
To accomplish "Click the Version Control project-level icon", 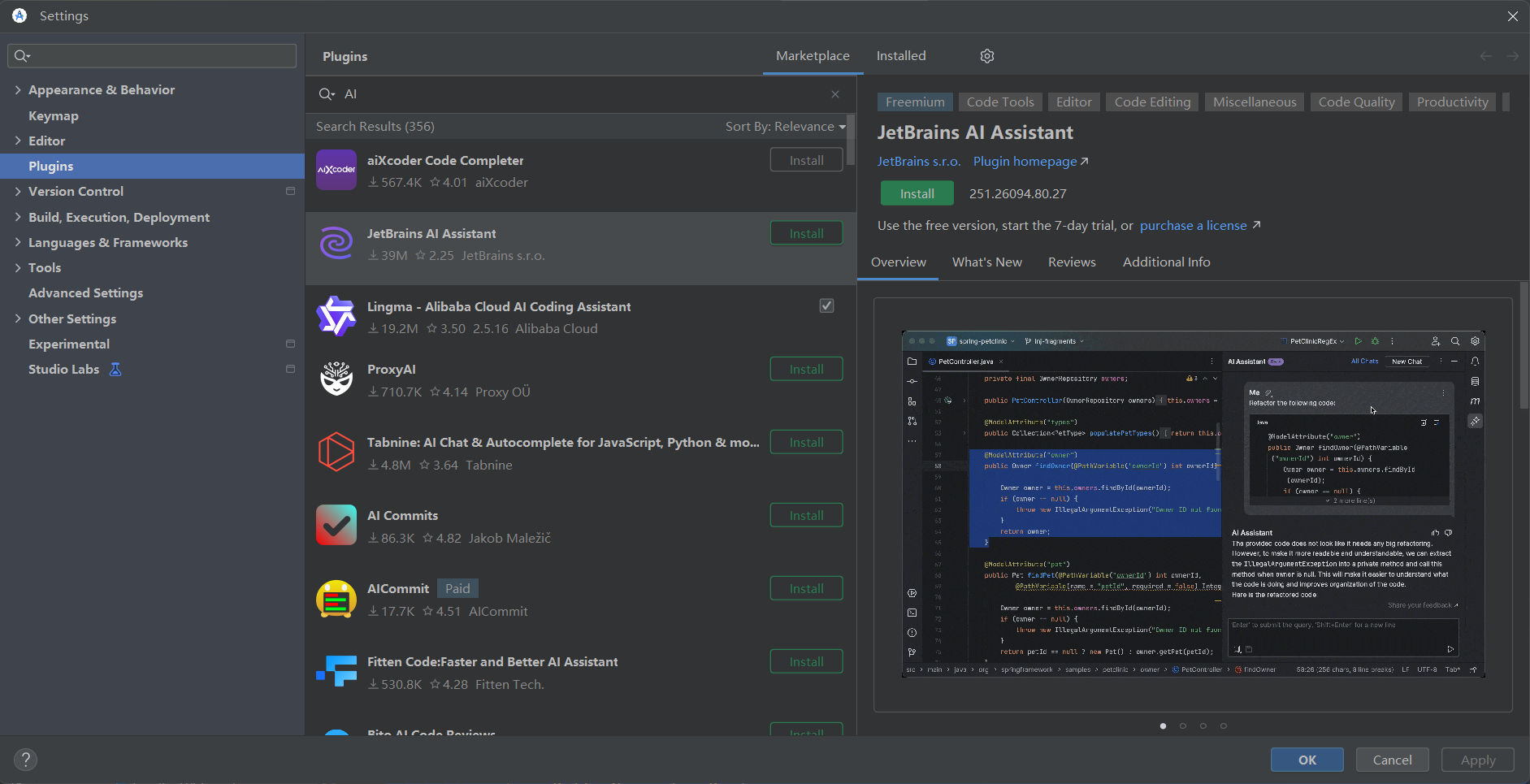I will [x=290, y=191].
